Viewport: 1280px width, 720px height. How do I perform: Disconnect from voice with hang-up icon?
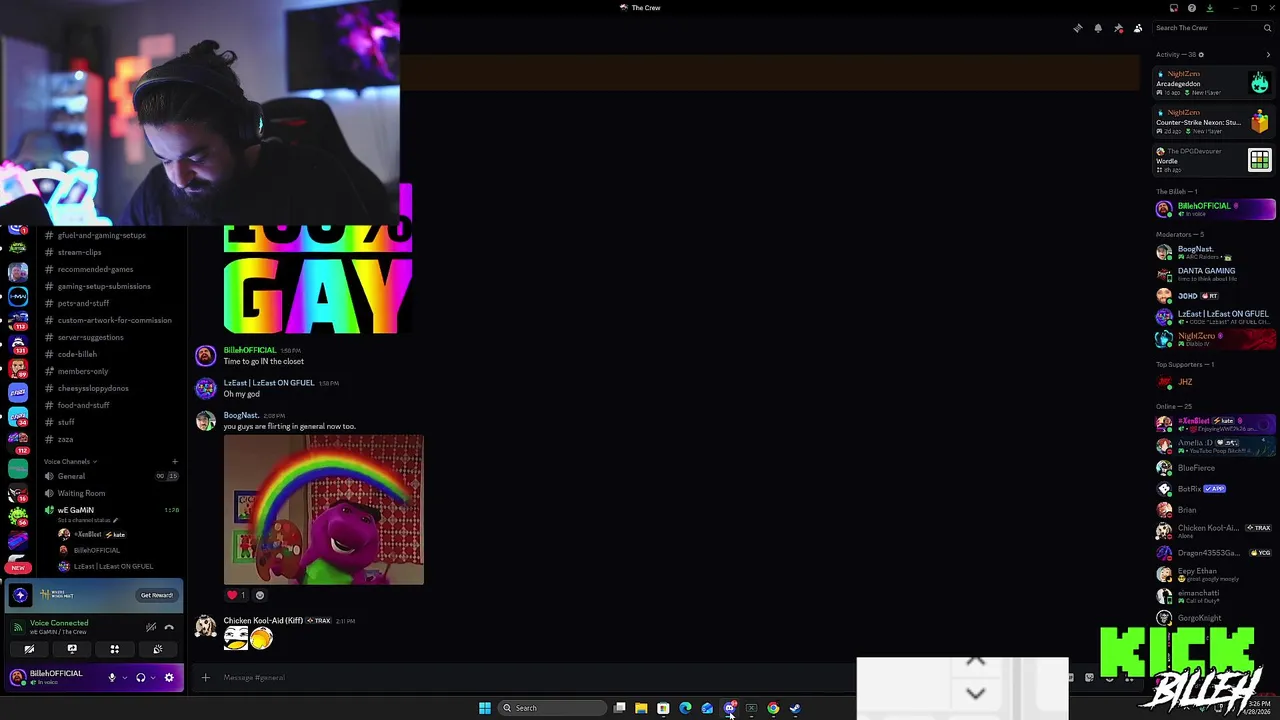(x=169, y=627)
